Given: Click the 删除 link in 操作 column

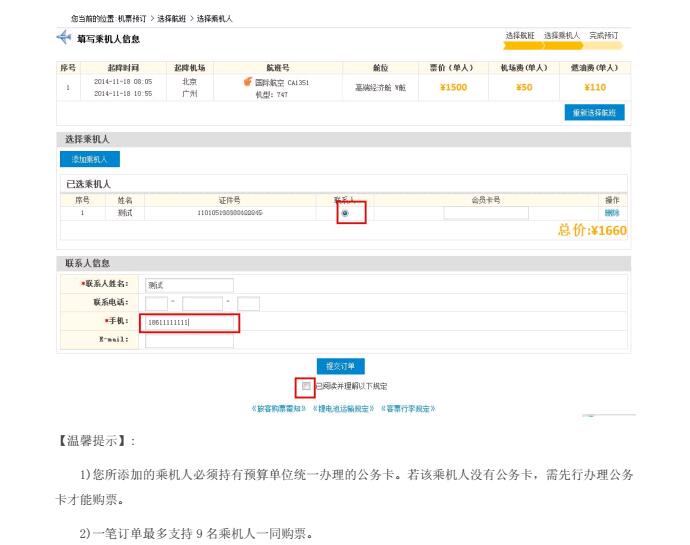Looking at the screenshot, I should click(x=612, y=213).
